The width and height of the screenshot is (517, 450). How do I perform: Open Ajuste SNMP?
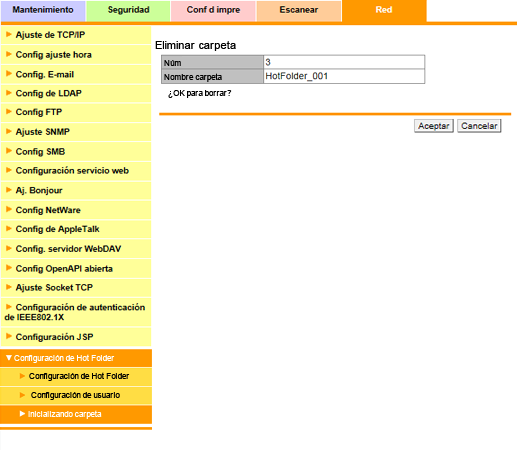click(76, 132)
